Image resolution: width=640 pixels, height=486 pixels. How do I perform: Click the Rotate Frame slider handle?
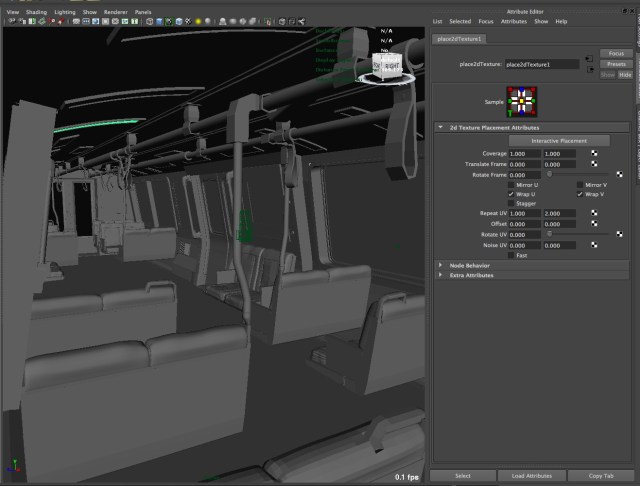pyautogui.click(x=549, y=174)
